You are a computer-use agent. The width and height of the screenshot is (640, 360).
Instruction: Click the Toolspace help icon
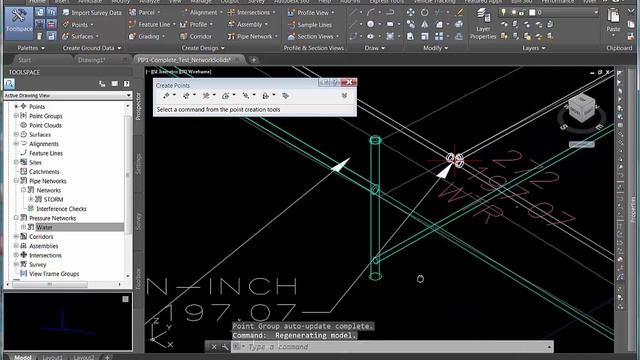(127, 84)
